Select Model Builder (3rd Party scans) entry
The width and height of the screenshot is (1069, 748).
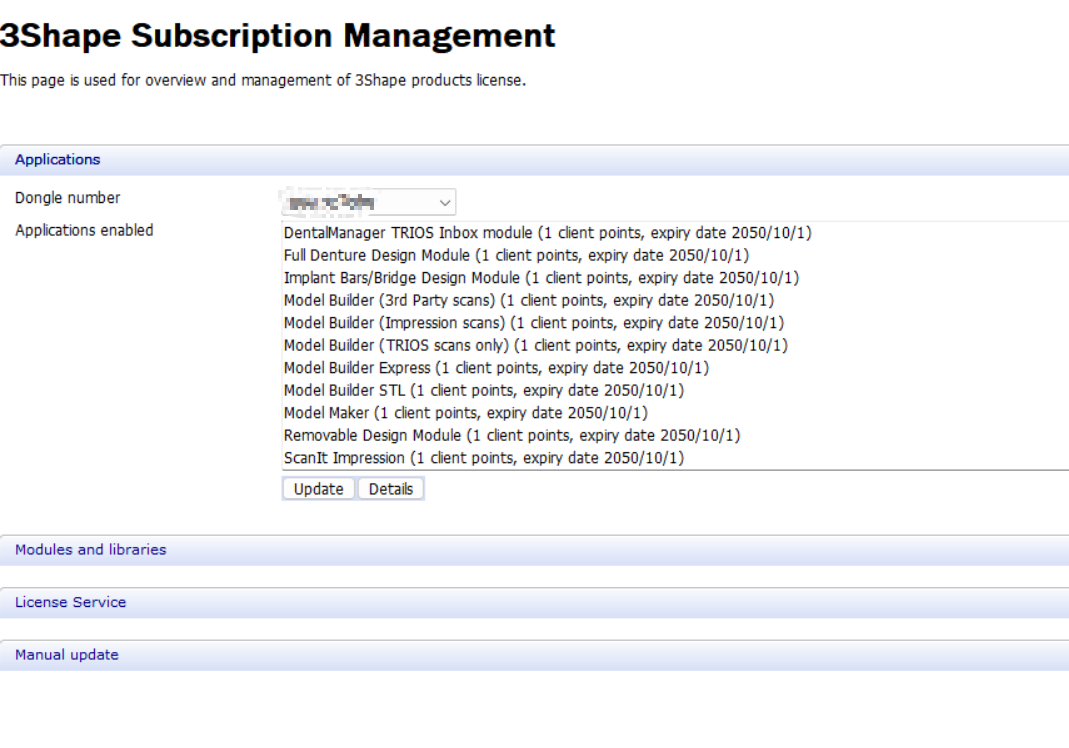tap(528, 300)
